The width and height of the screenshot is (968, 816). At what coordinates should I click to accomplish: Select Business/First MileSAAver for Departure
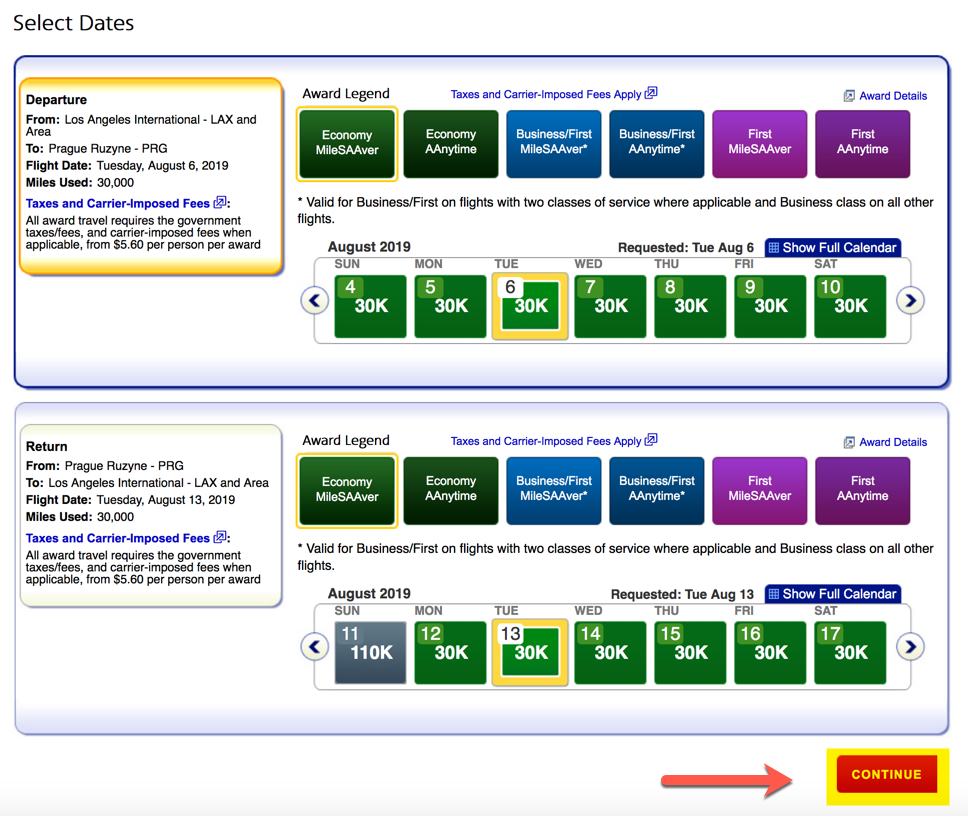tap(554, 143)
